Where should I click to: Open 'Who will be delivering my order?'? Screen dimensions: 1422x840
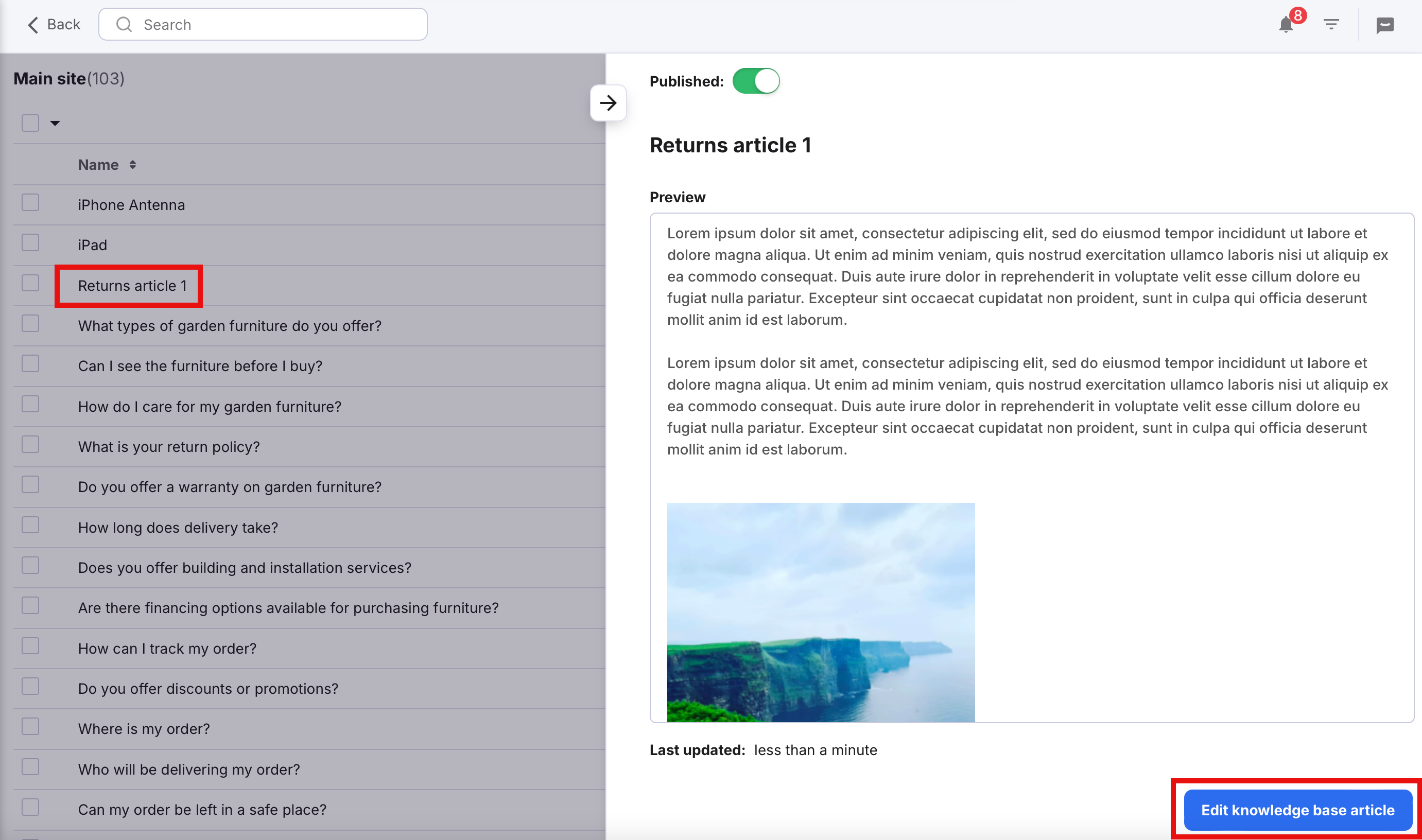[x=189, y=771]
